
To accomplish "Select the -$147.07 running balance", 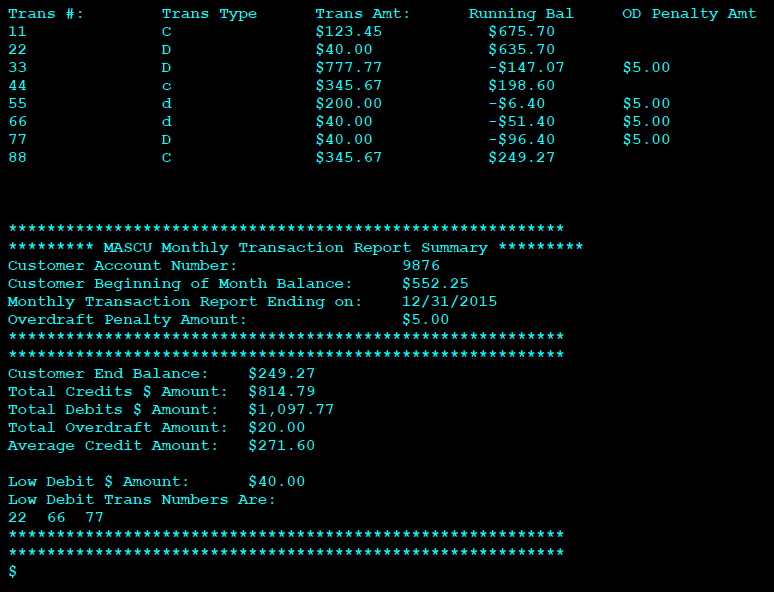I will [526, 68].
